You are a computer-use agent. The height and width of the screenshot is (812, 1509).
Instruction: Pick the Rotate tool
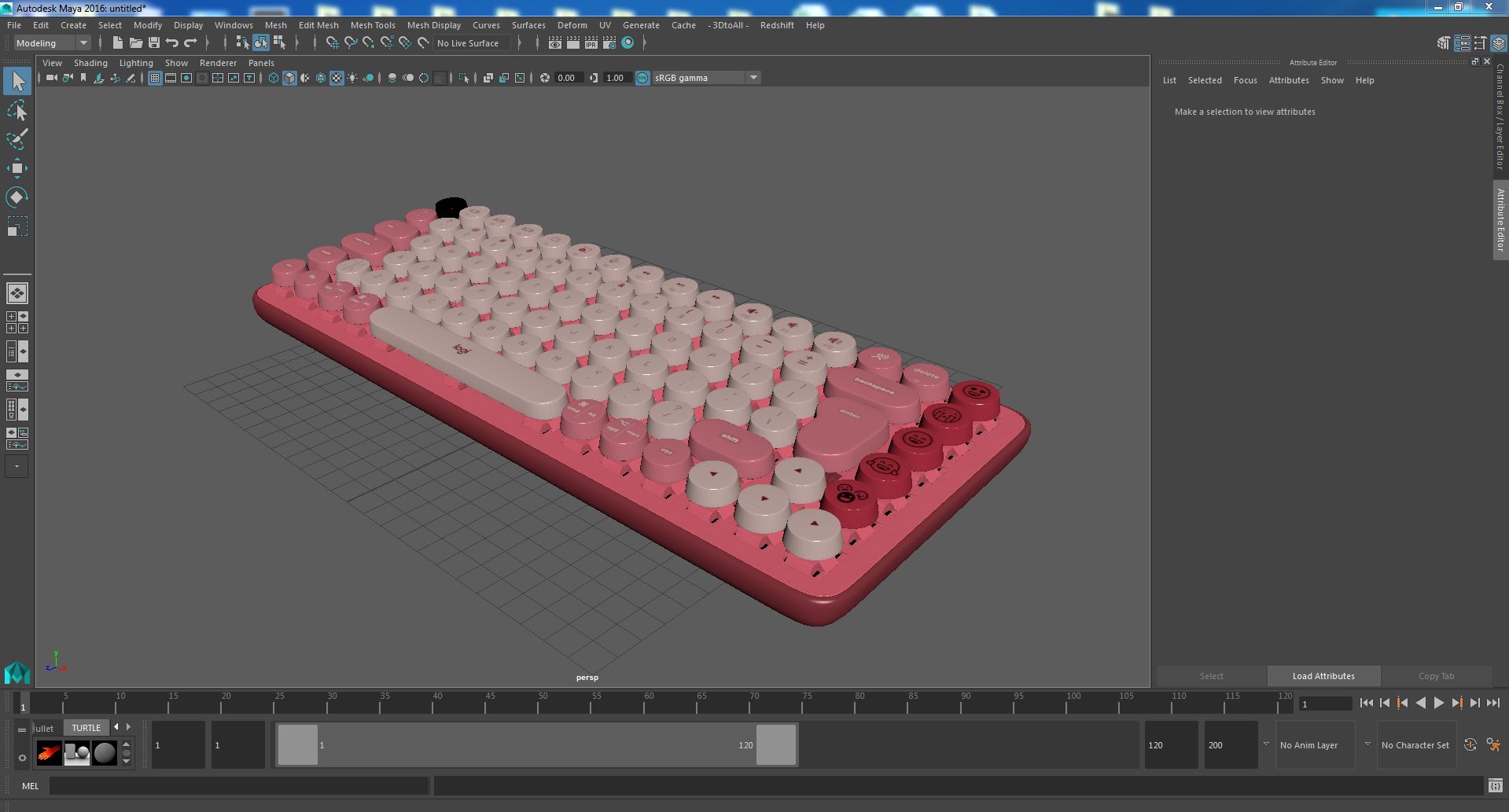(x=17, y=197)
